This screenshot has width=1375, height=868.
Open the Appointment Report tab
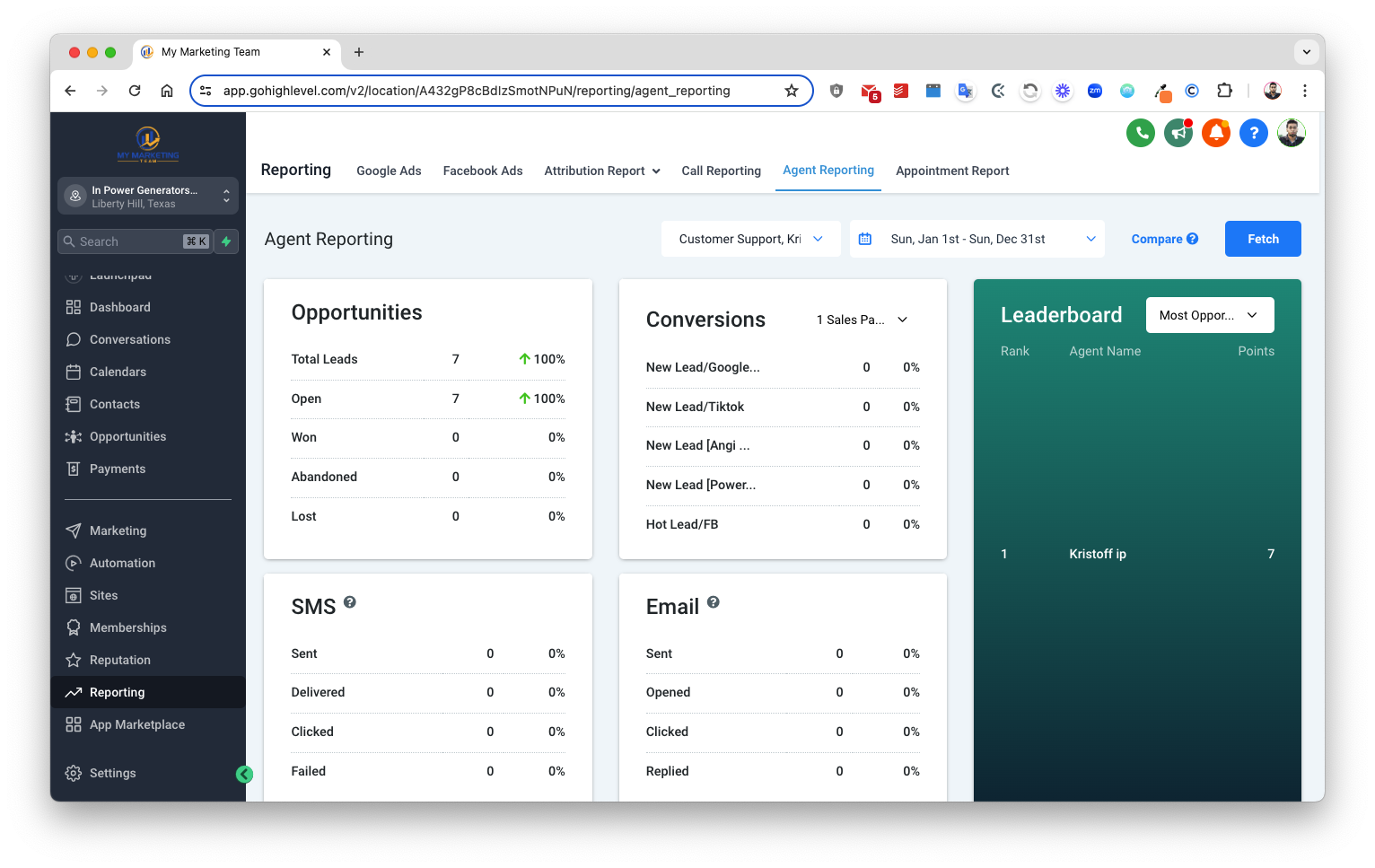coord(951,171)
